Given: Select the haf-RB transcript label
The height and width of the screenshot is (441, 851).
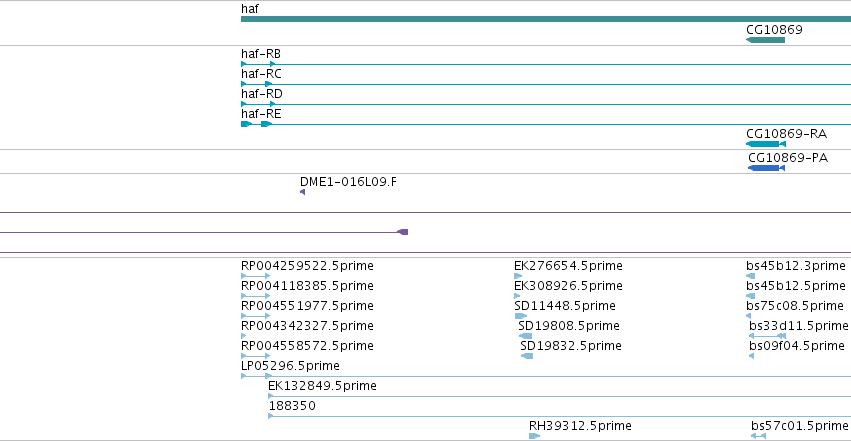Looking at the screenshot, I should point(261,54).
